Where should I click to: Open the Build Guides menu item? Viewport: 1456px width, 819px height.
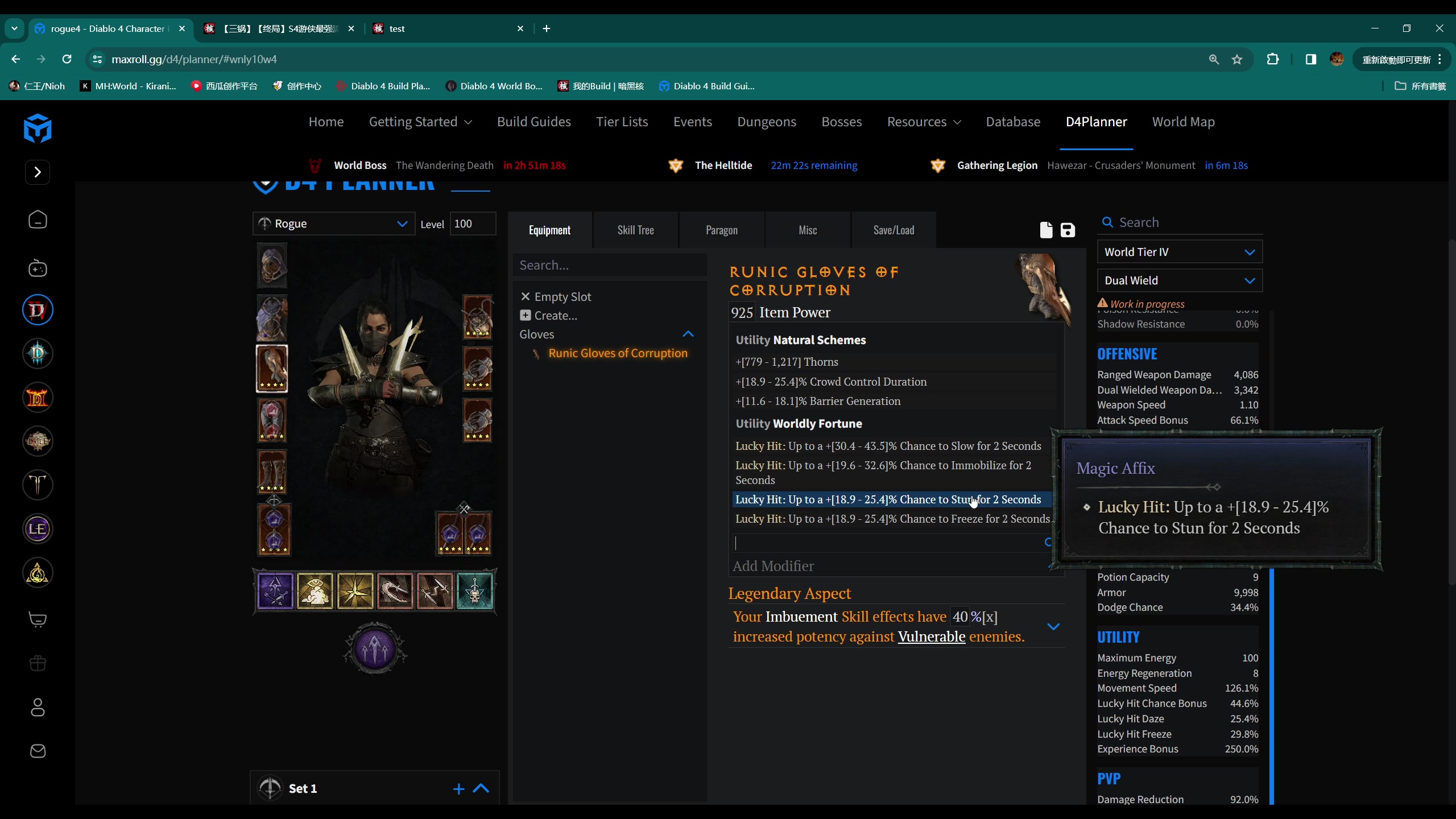[534, 122]
